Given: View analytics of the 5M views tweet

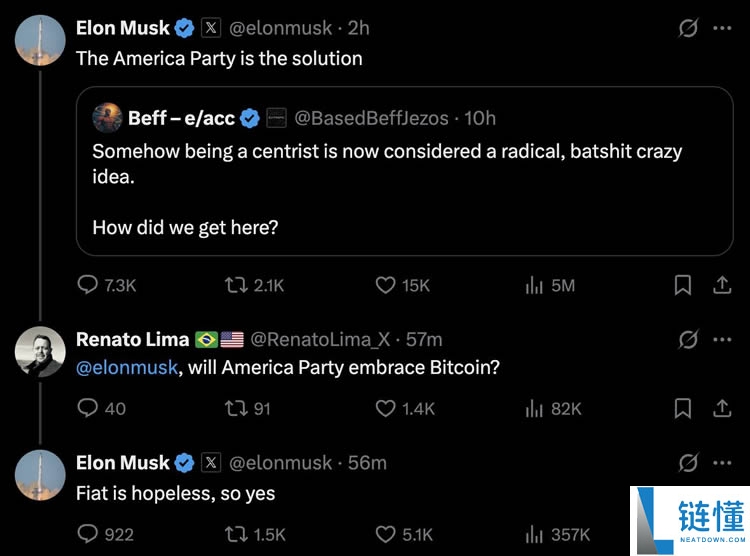Looking at the screenshot, I should 534,285.
